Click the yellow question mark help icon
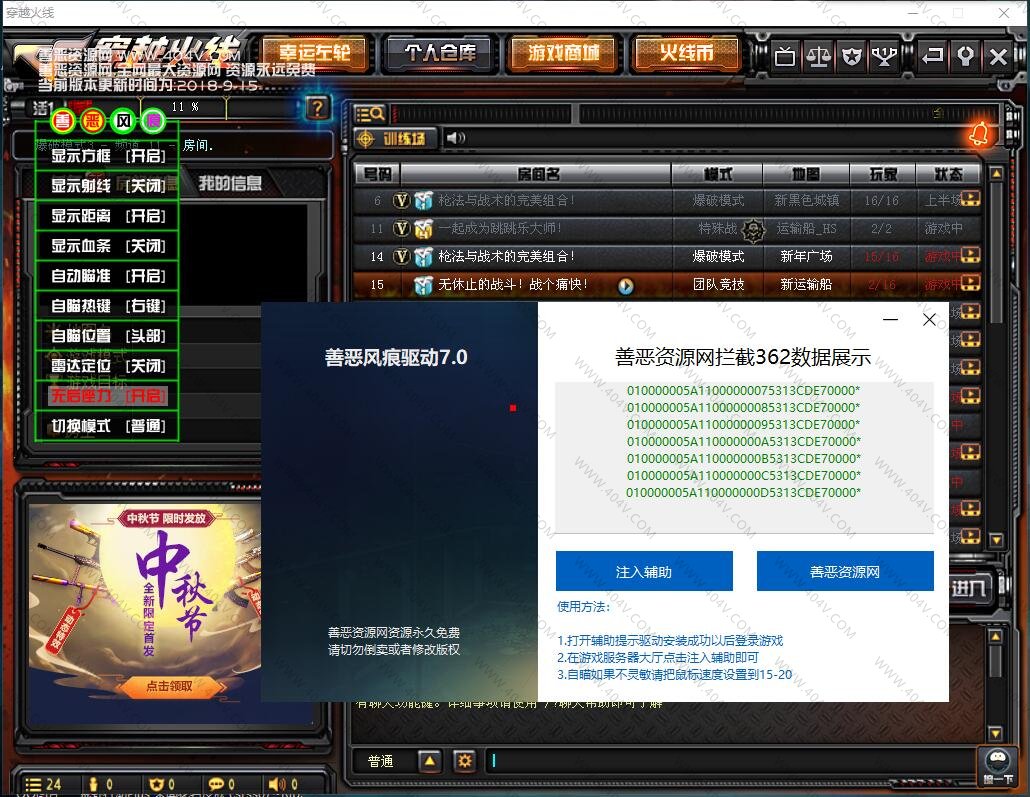 tap(317, 108)
